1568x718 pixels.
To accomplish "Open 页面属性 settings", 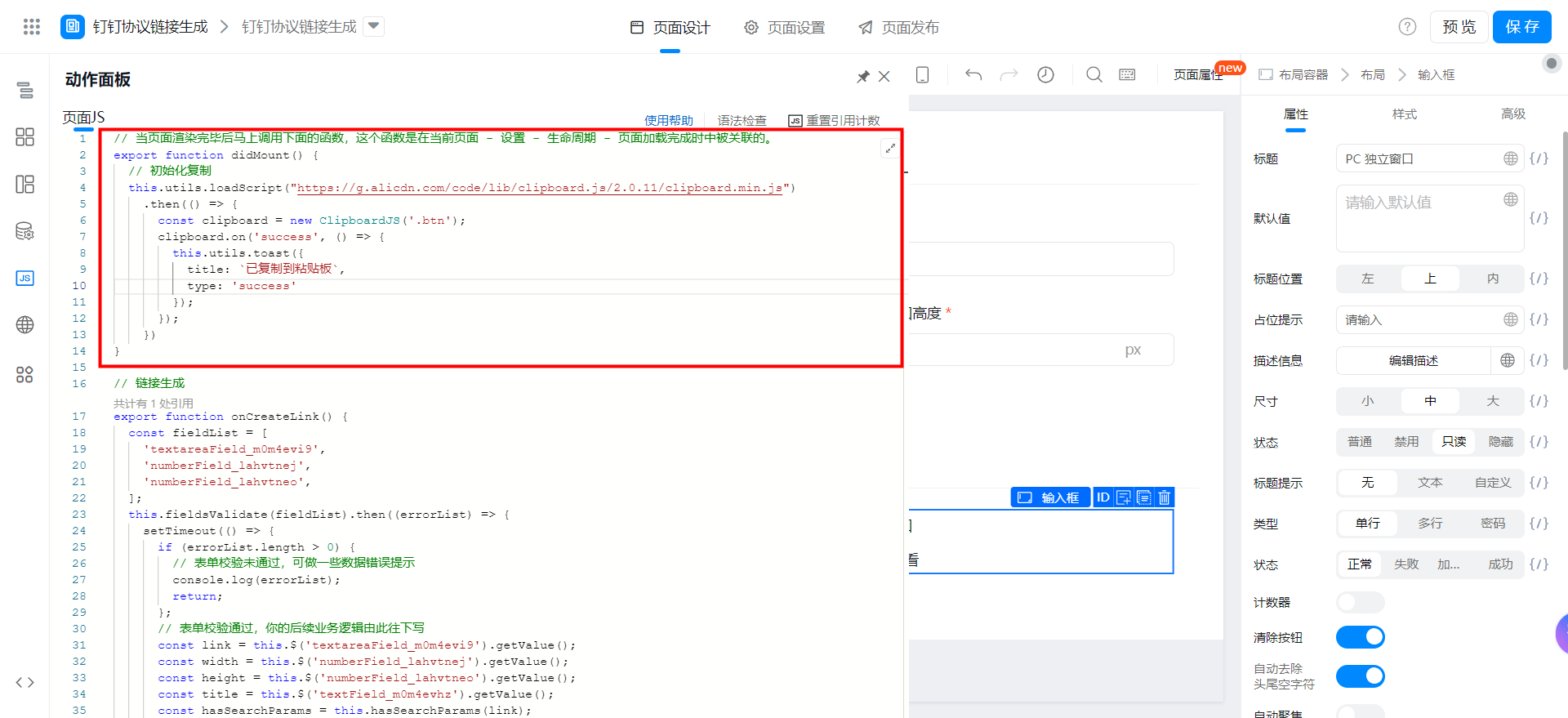I will [1198, 75].
